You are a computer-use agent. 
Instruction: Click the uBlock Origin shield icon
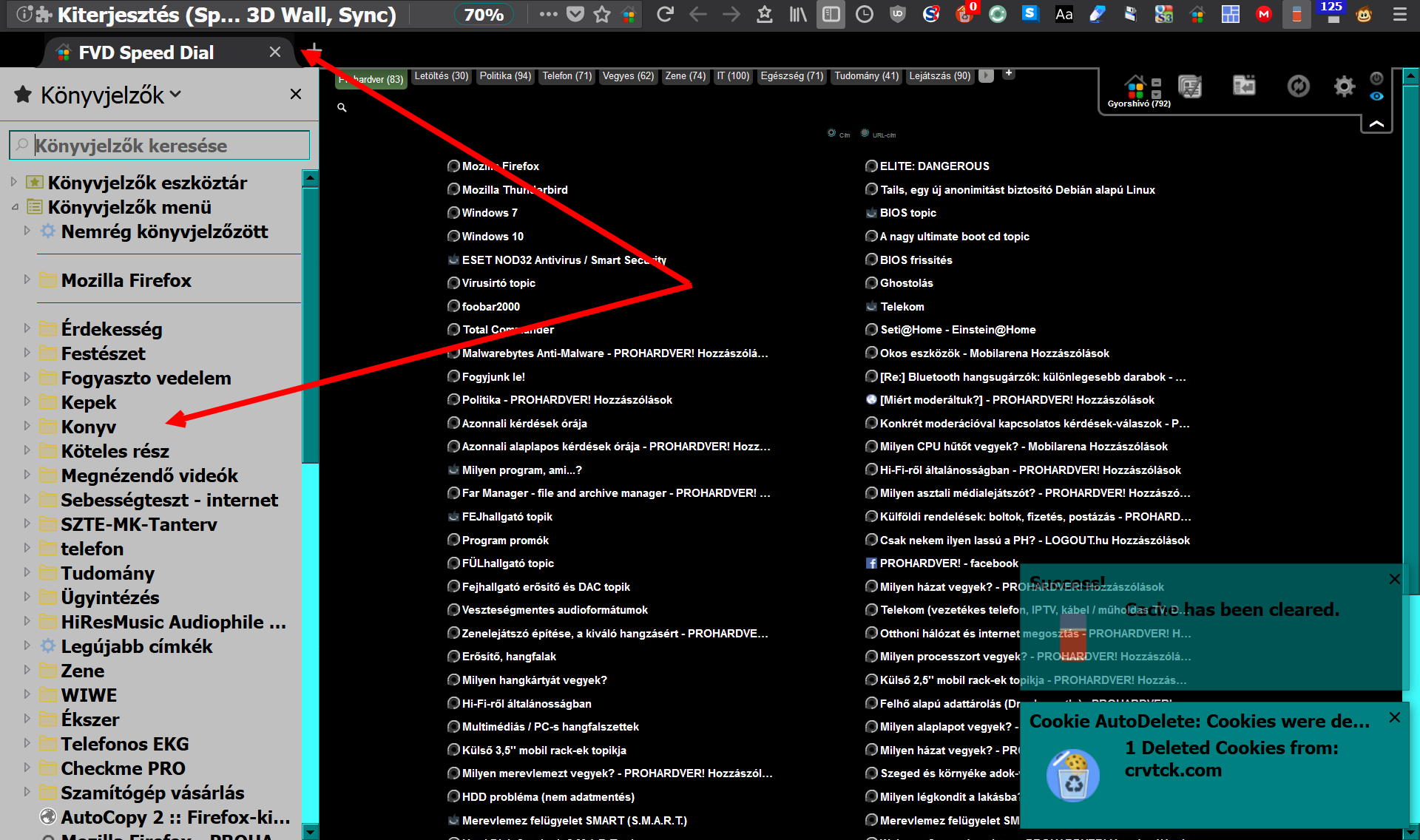(x=897, y=14)
